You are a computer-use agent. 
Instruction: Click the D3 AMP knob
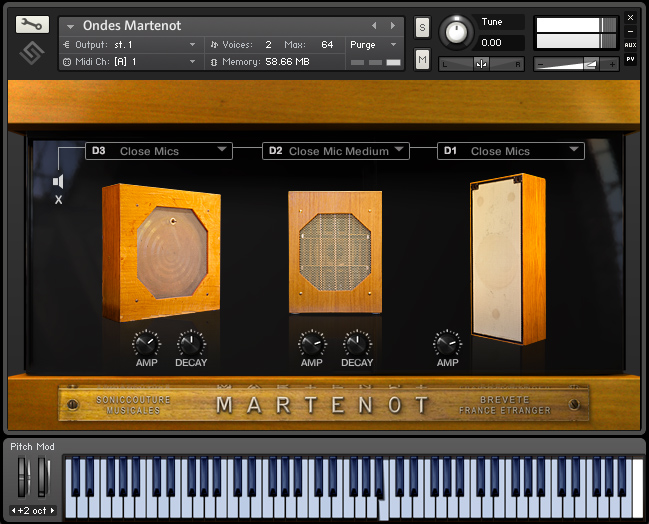click(x=146, y=344)
